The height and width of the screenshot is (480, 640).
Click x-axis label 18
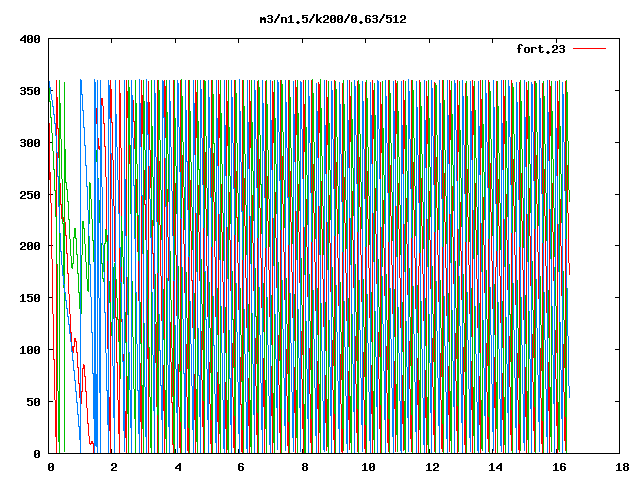point(622,467)
